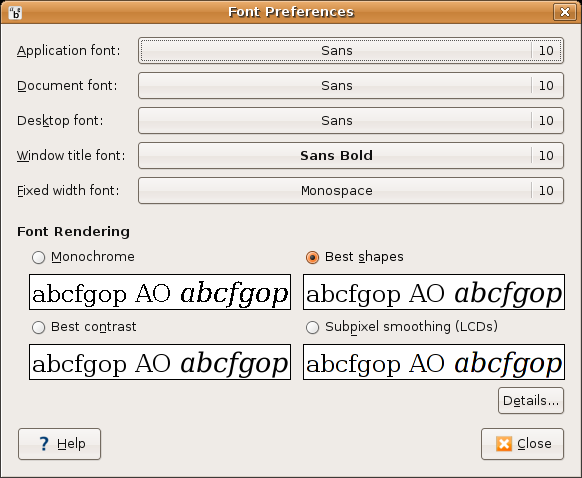Open the Desktop font selector button

(x=351, y=120)
